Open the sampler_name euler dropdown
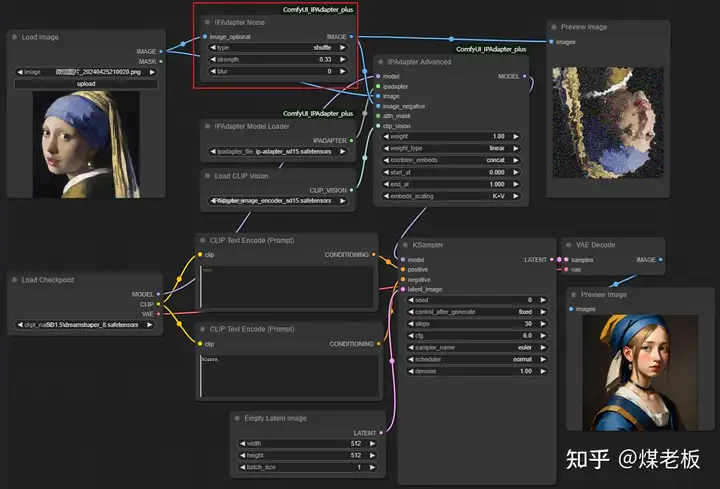 tap(477, 348)
